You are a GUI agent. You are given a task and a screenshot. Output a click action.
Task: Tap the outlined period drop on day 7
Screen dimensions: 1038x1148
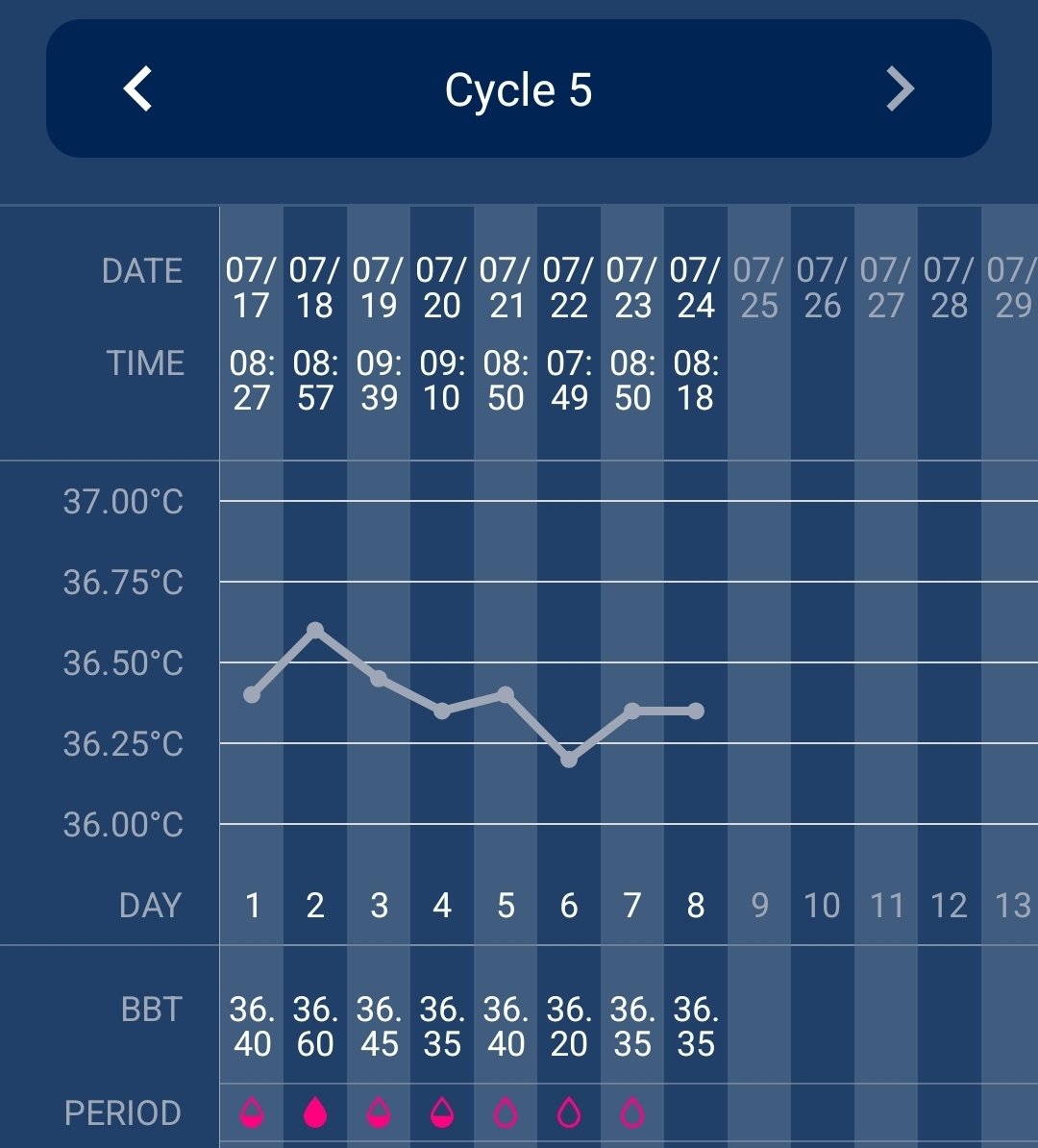[x=632, y=1113]
